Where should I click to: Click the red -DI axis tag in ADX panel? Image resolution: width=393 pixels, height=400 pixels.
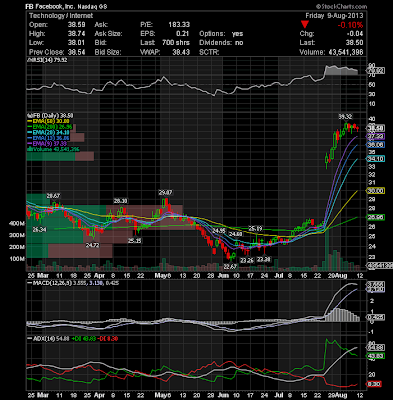375,384
